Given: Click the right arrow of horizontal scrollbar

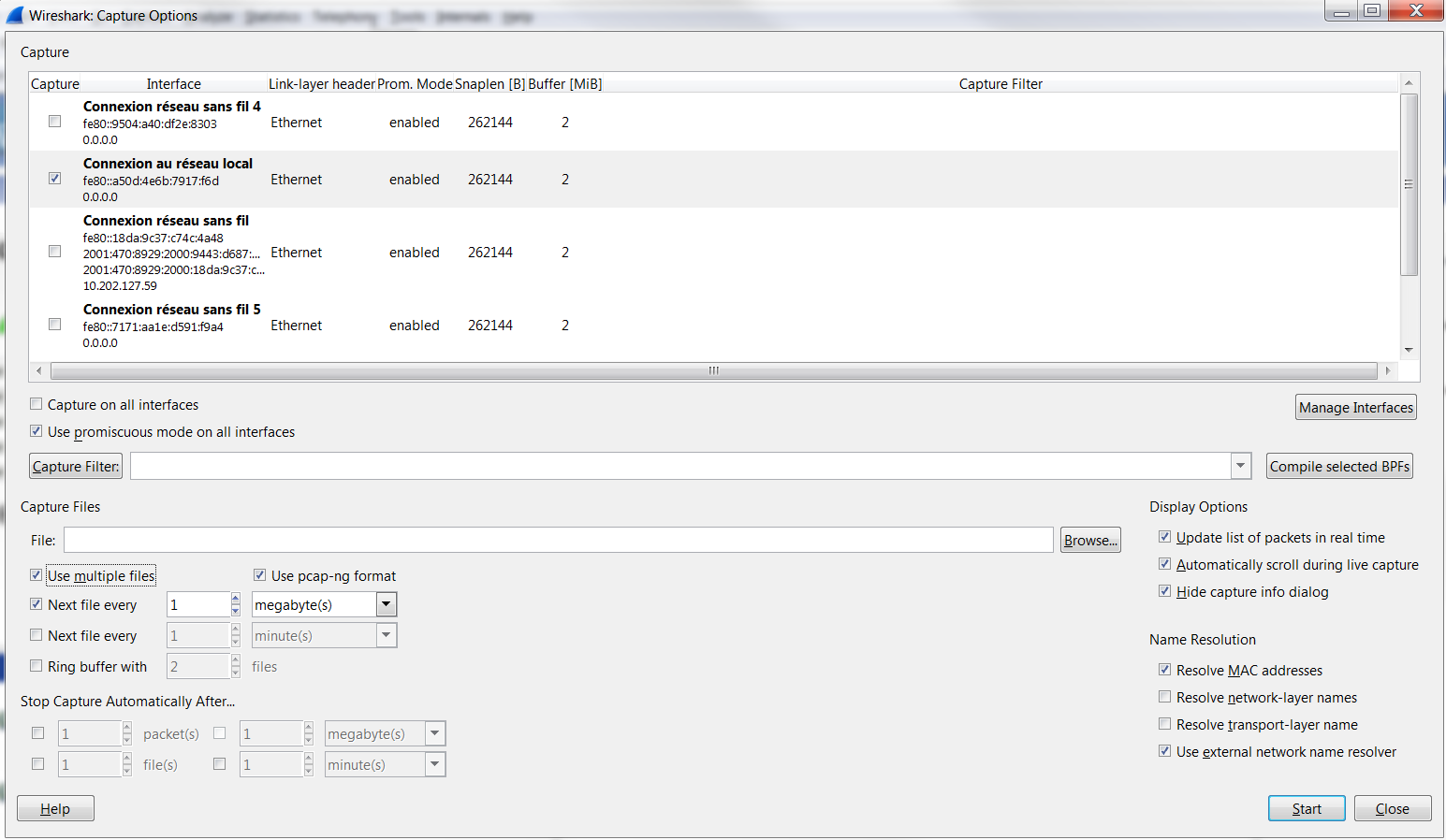Looking at the screenshot, I should pos(1387,370).
